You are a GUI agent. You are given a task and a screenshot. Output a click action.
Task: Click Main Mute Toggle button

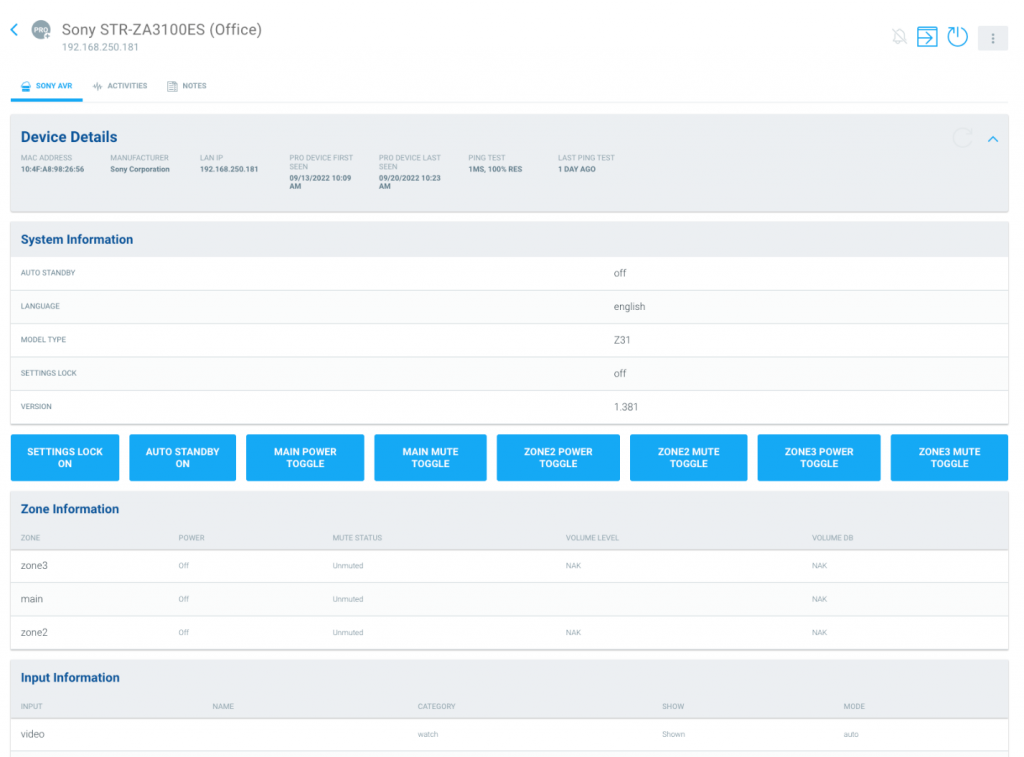pos(430,458)
